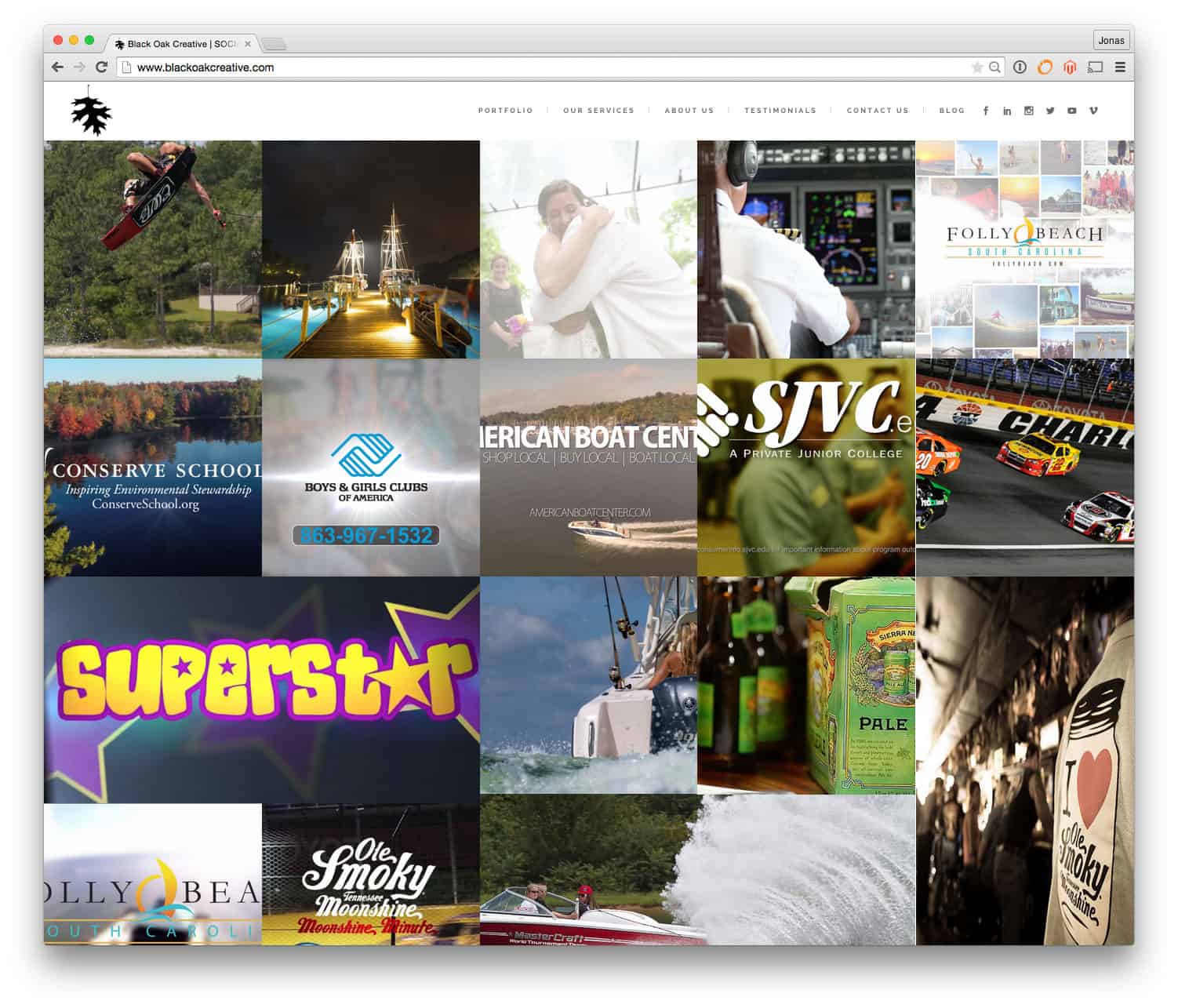Click the orange circular extension icon
Viewport: 1178px width, 1008px height.
coord(1045,67)
